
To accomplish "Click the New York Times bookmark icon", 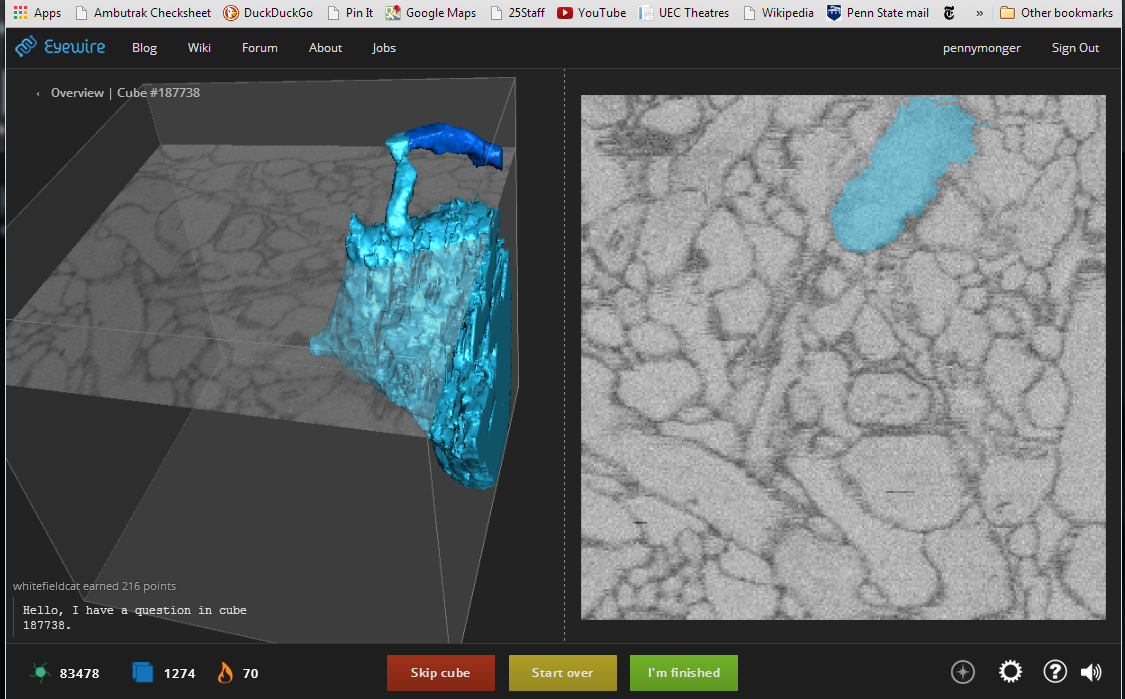I will point(949,13).
